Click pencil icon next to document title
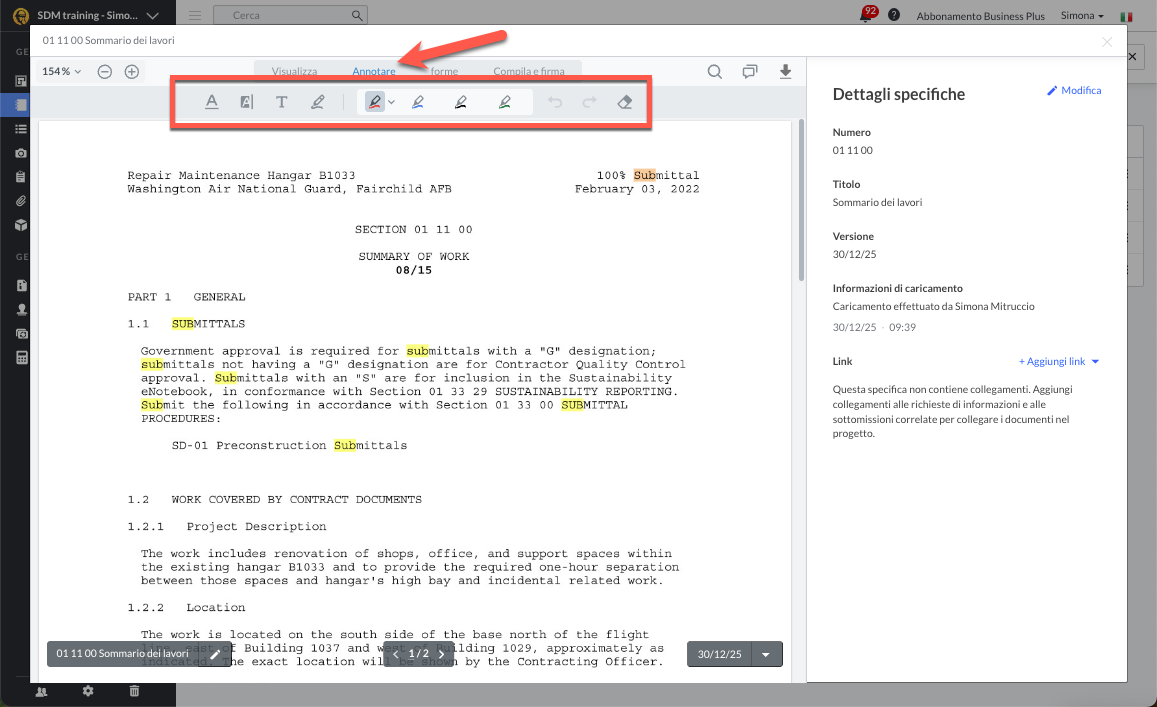The image size is (1157, 707). coord(215,654)
